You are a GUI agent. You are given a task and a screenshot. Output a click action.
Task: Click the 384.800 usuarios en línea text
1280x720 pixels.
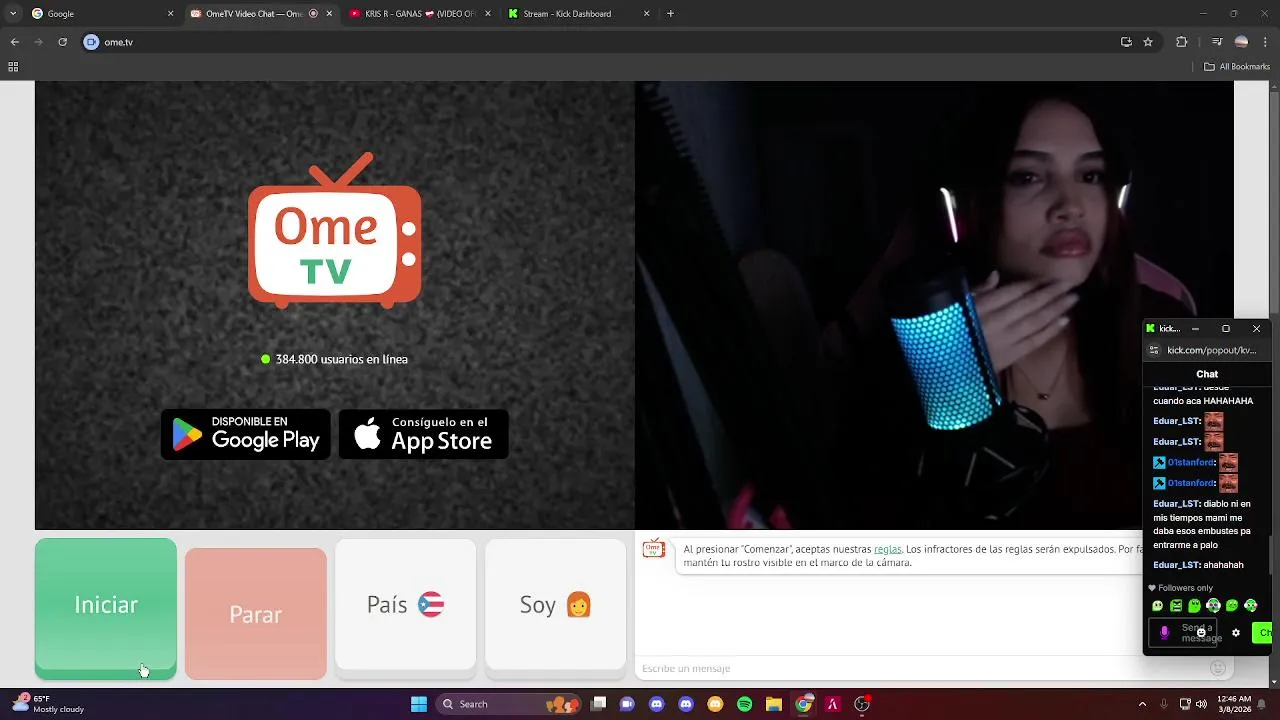[341, 359]
